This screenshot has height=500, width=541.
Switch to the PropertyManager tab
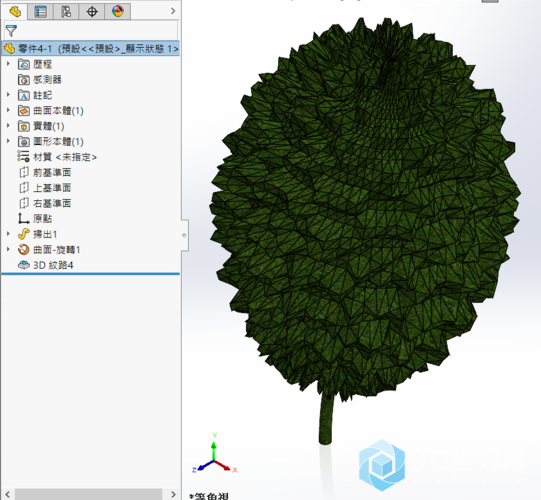(40, 11)
